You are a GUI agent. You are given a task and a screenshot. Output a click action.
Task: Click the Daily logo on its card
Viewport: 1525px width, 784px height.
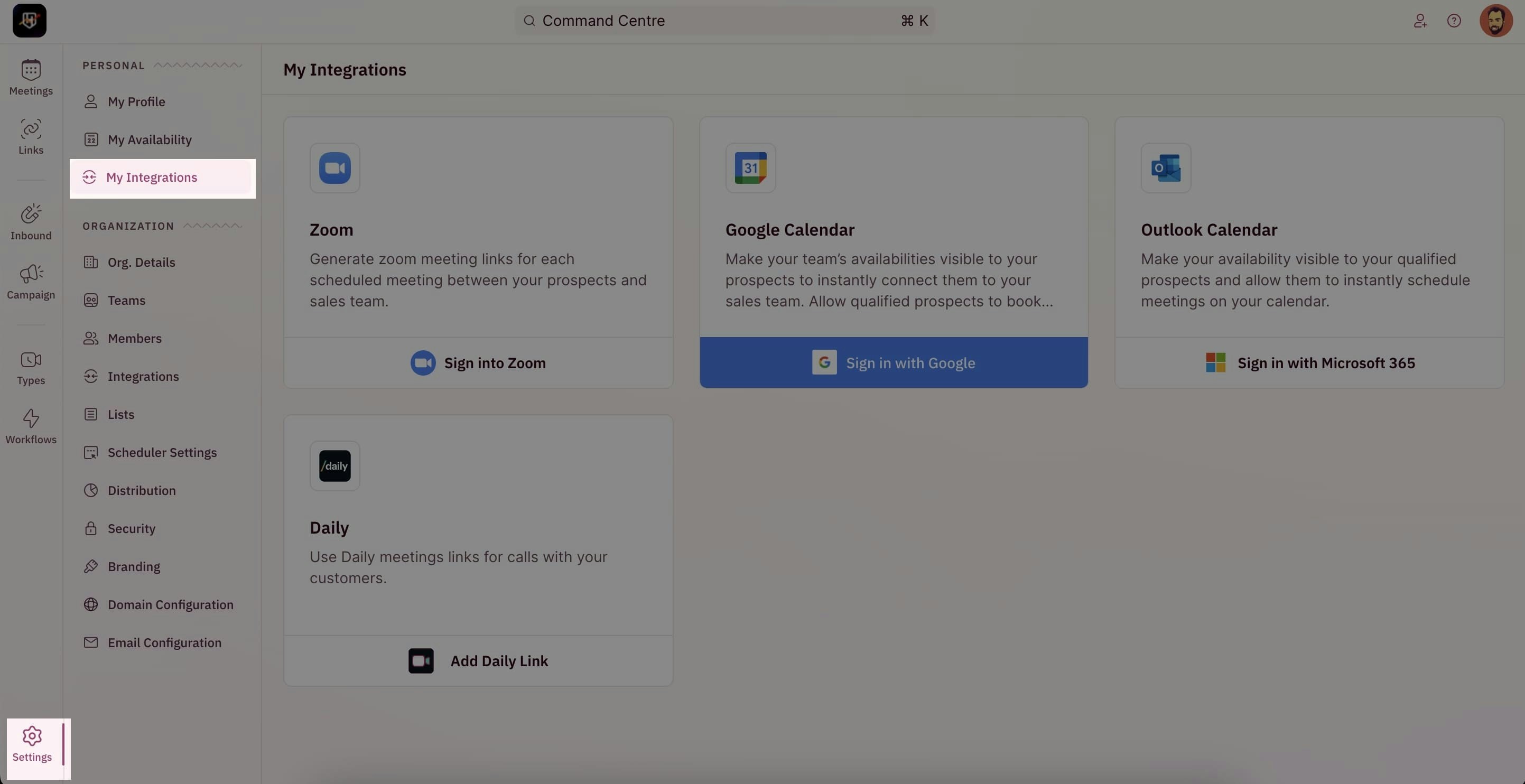click(334, 465)
